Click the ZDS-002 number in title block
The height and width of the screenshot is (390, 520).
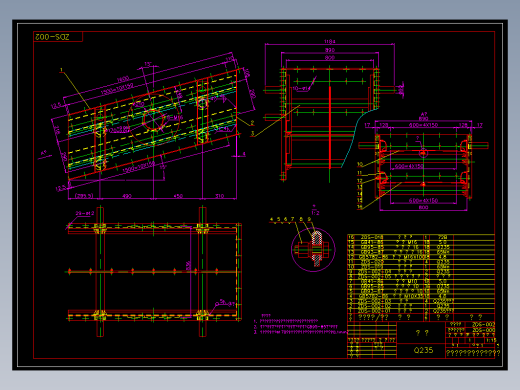(x=483, y=324)
